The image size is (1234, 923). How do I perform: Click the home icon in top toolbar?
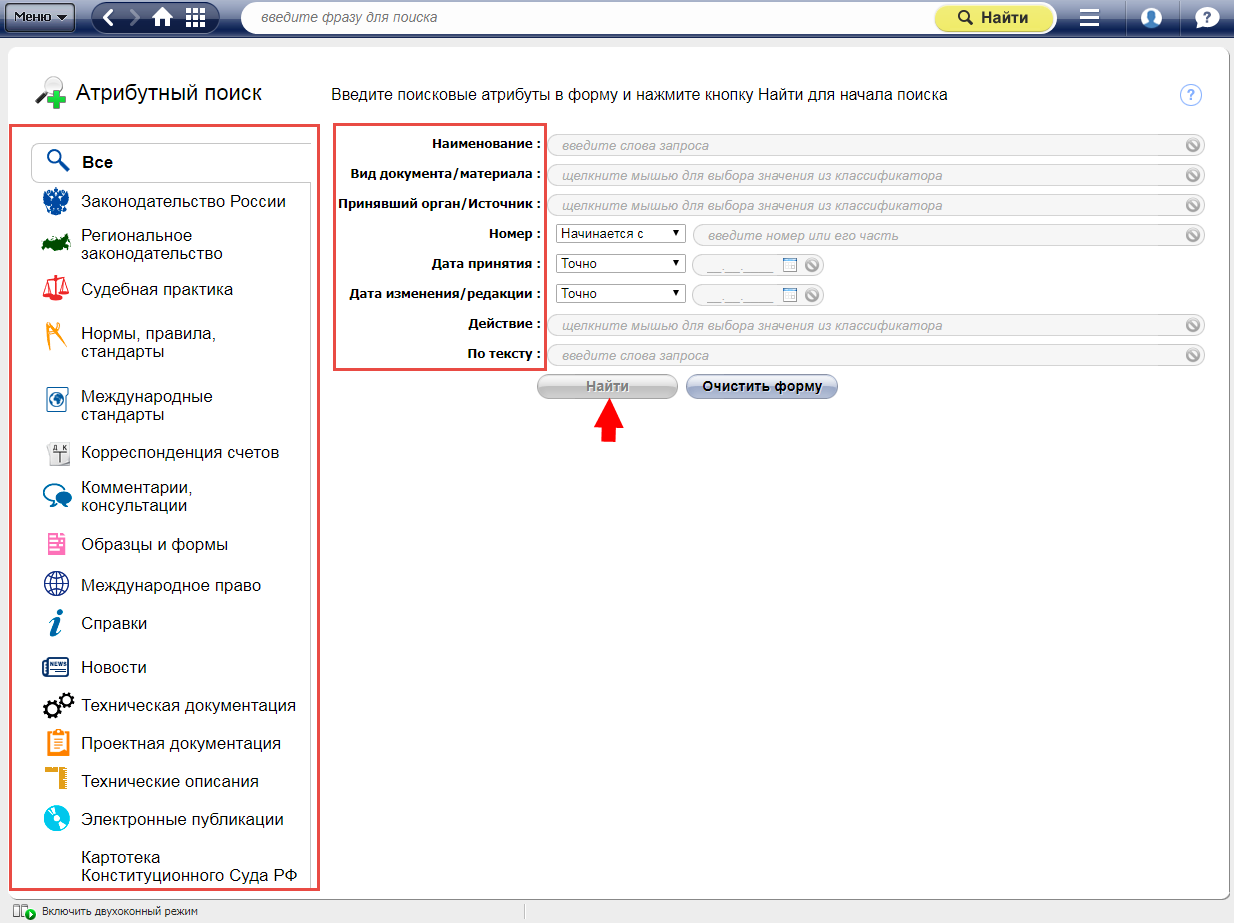click(162, 17)
